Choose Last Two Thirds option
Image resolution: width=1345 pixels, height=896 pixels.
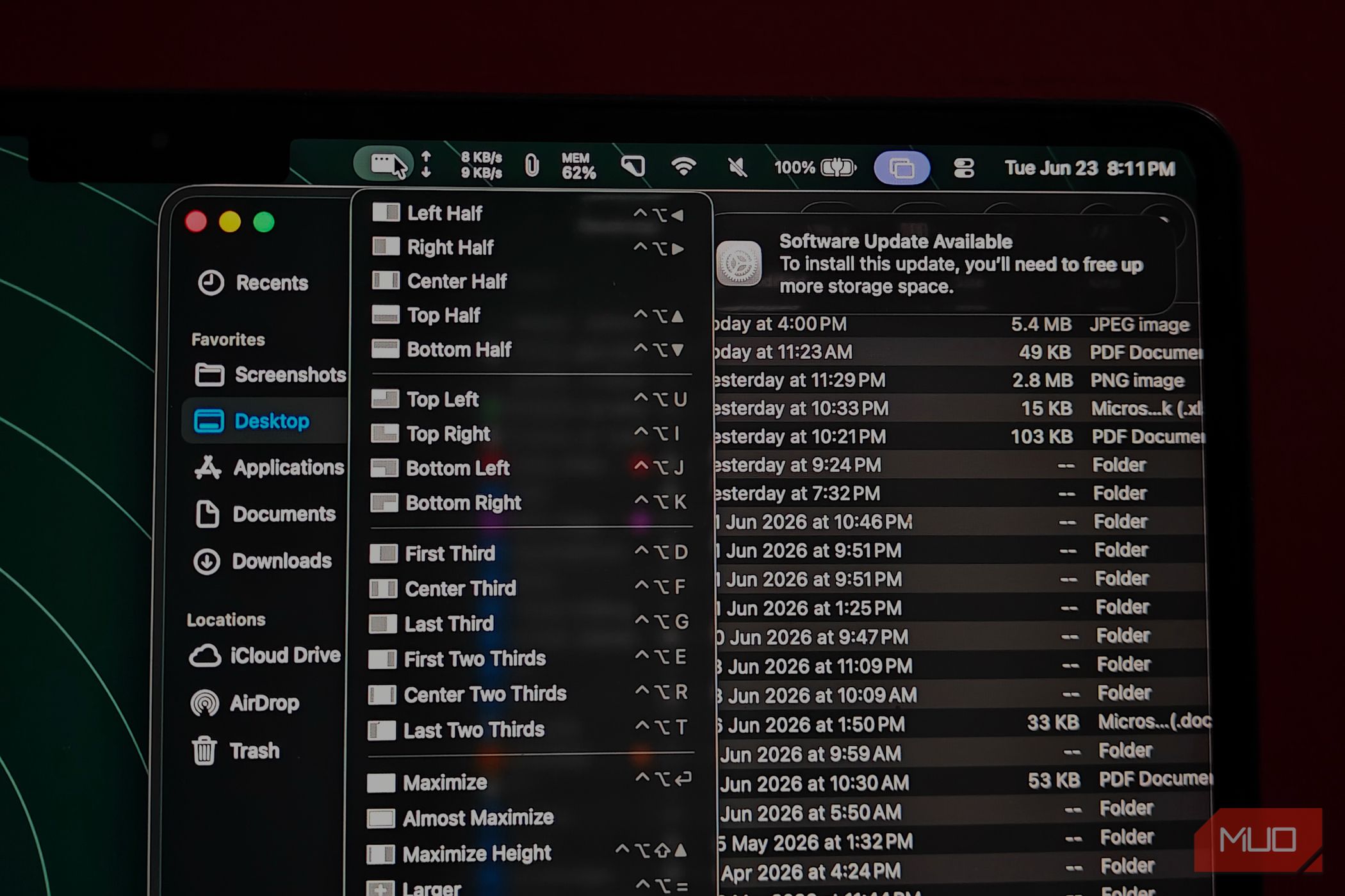click(x=528, y=730)
